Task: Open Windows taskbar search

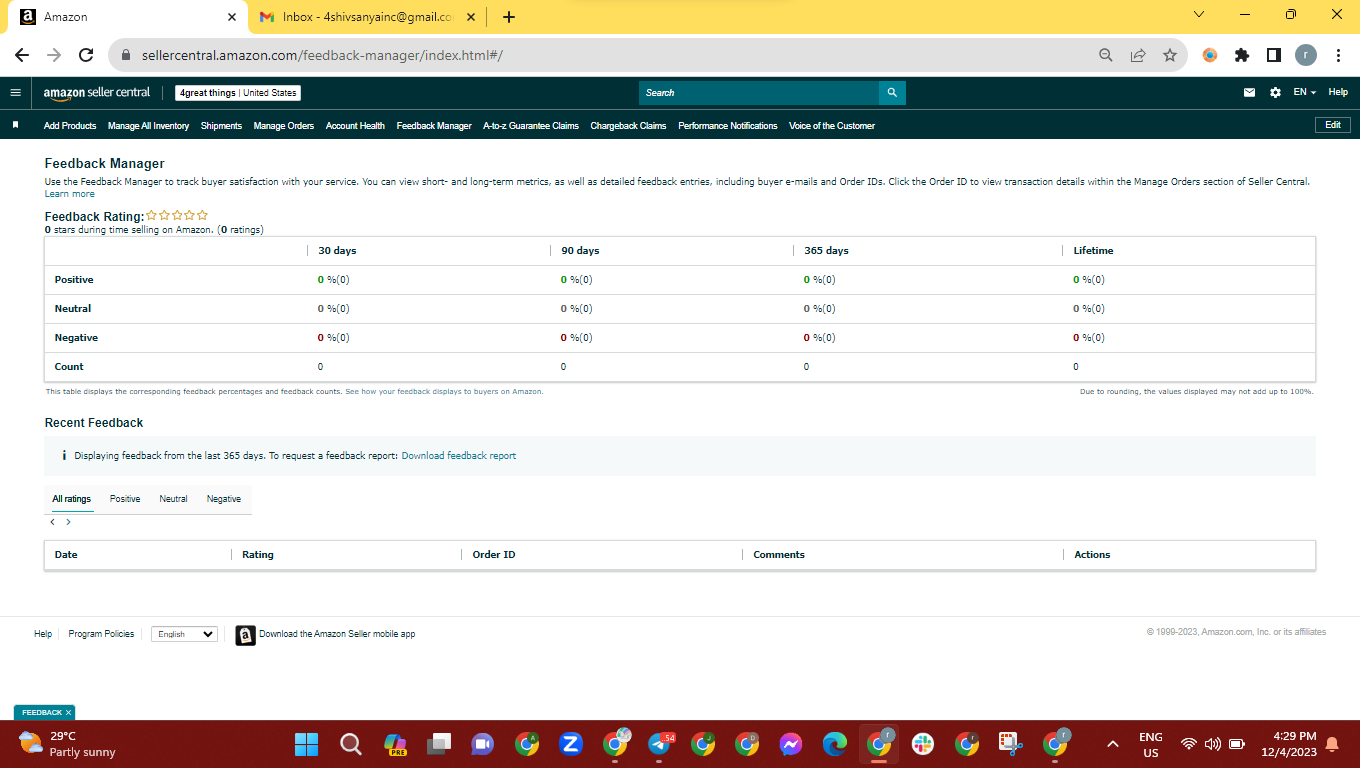Action: [350, 744]
